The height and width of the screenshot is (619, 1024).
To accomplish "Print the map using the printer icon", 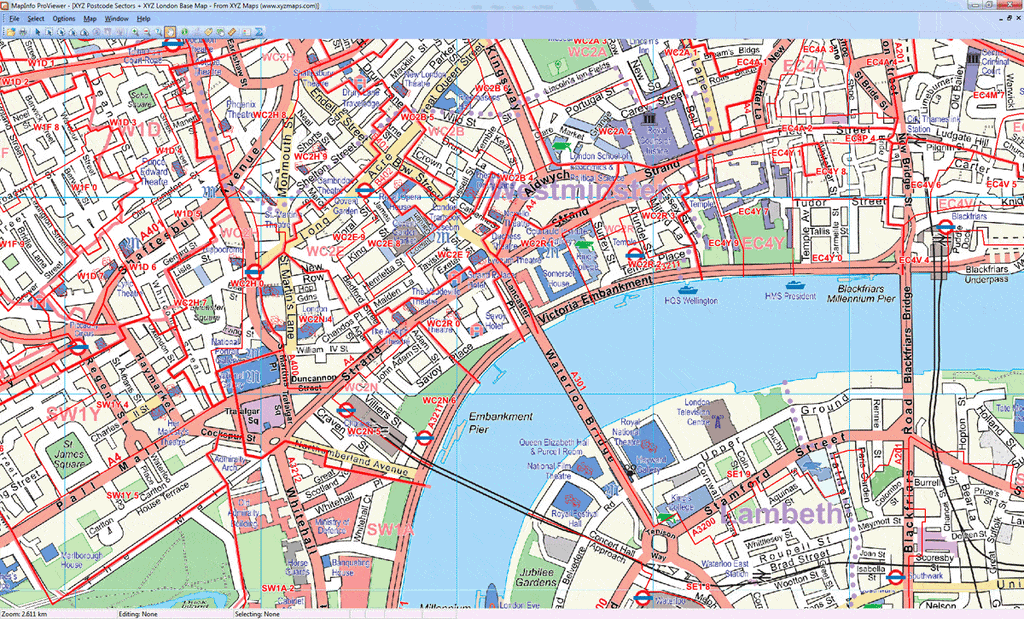I will [23, 30].
